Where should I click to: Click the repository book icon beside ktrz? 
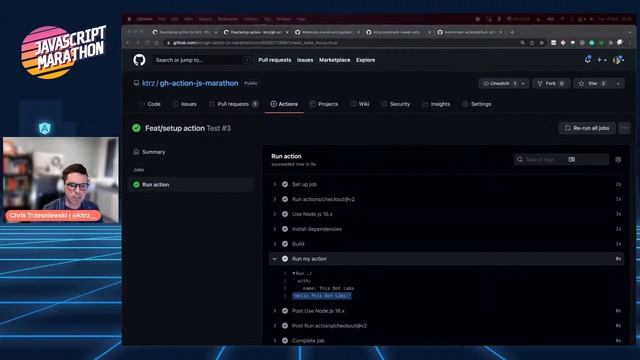click(x=136, y=83)
